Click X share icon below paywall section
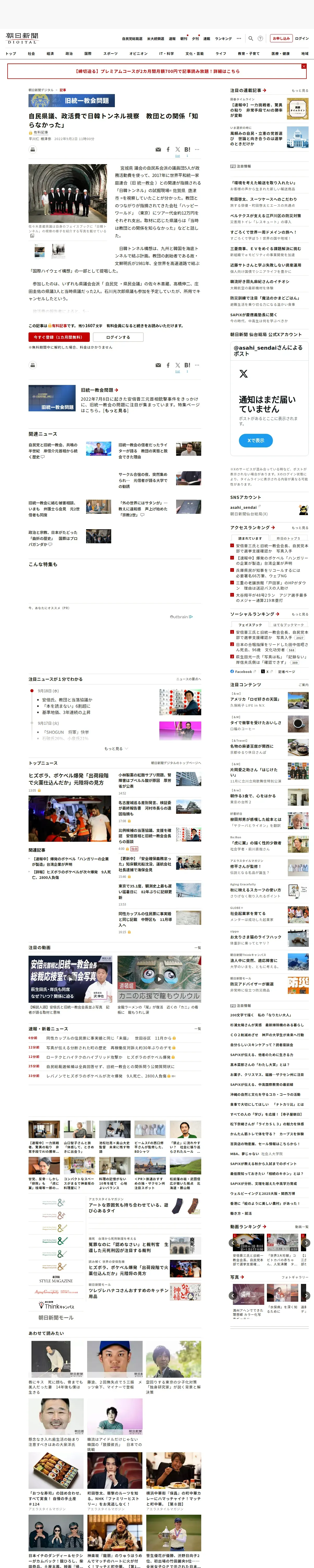Image resolution: width=314 pixels, height=1568 pixels. tap(177, 365)
